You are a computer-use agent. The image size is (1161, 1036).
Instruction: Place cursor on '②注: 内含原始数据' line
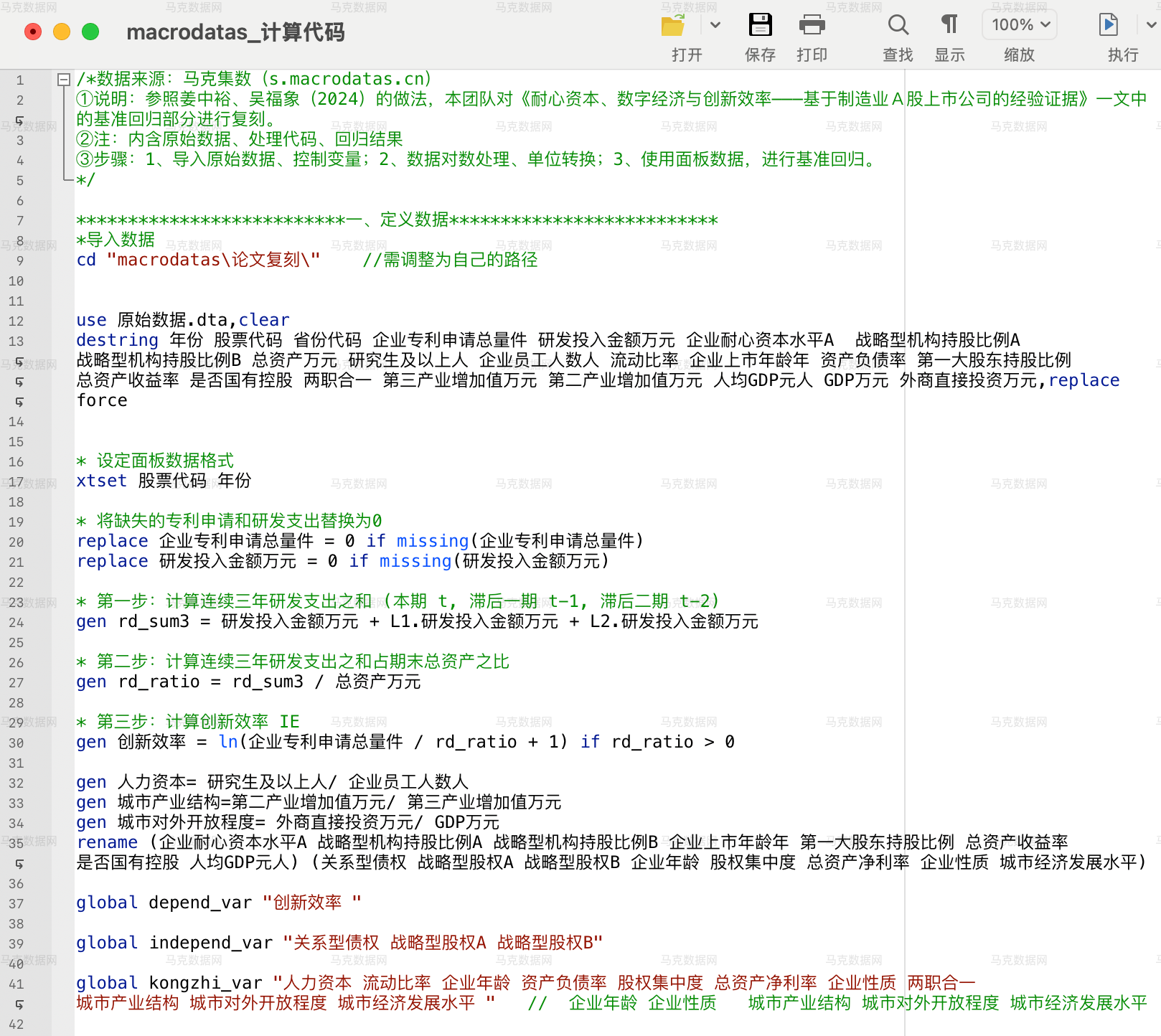point(240,139)
